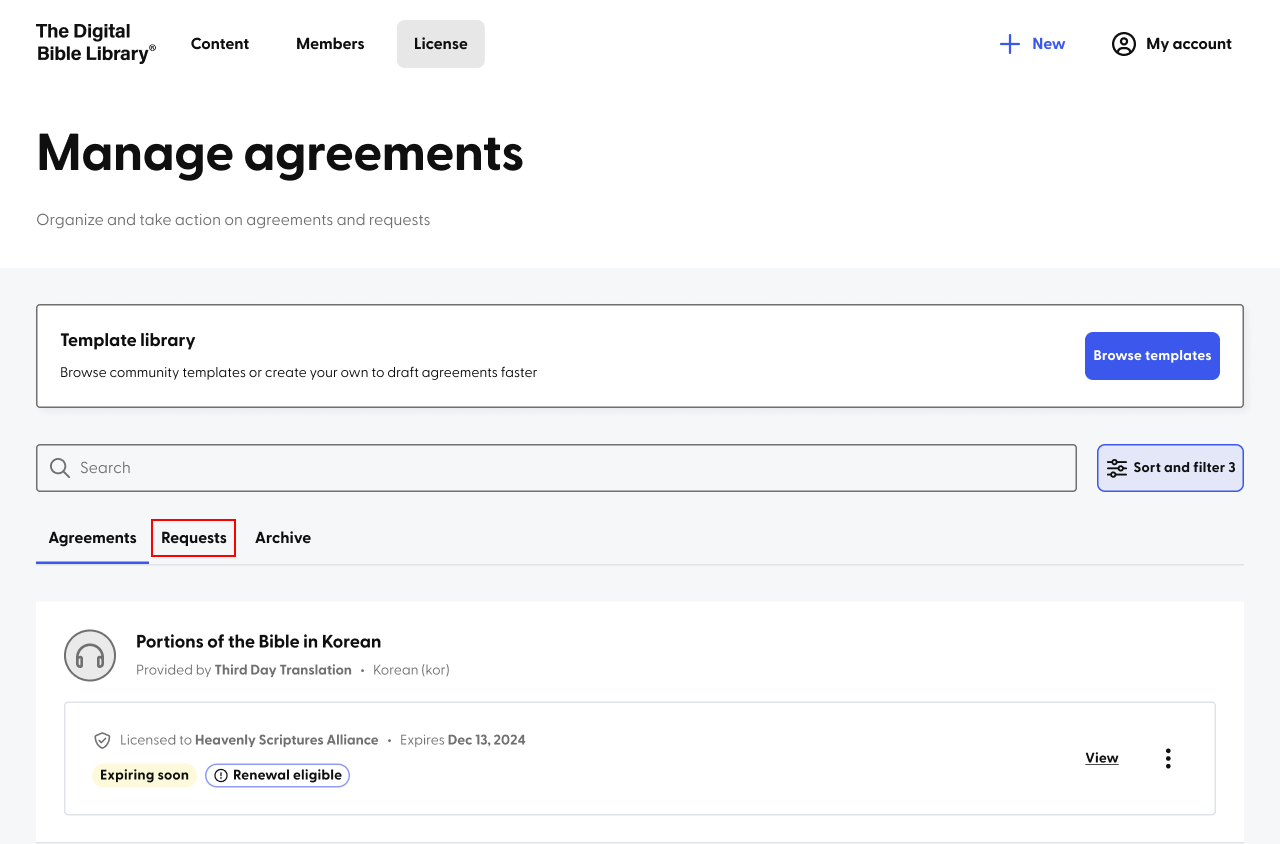Switch to the Archive tab
1280x844 pixels.
[283, 538]
